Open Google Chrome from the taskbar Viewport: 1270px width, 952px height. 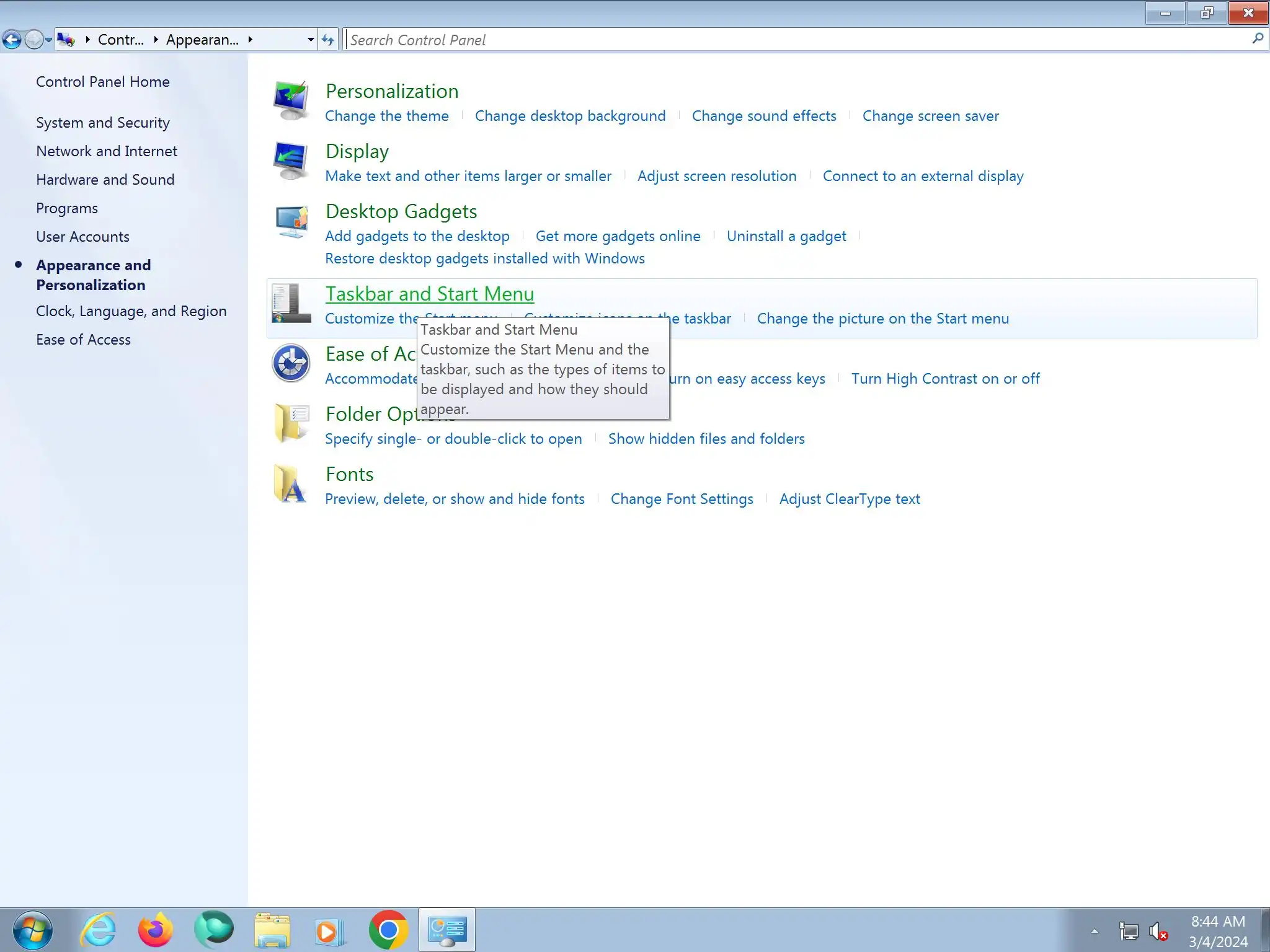pos(388,930)
